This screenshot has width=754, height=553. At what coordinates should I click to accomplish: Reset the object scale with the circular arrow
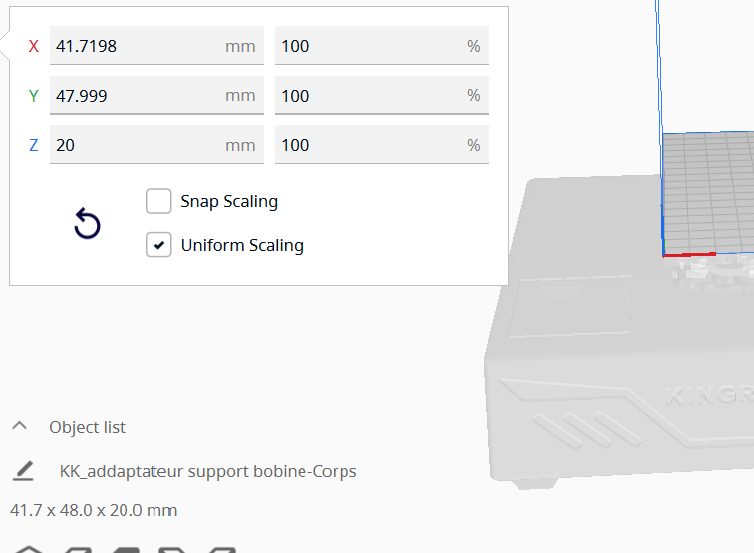pyautogui.click(x=87, y=224)
